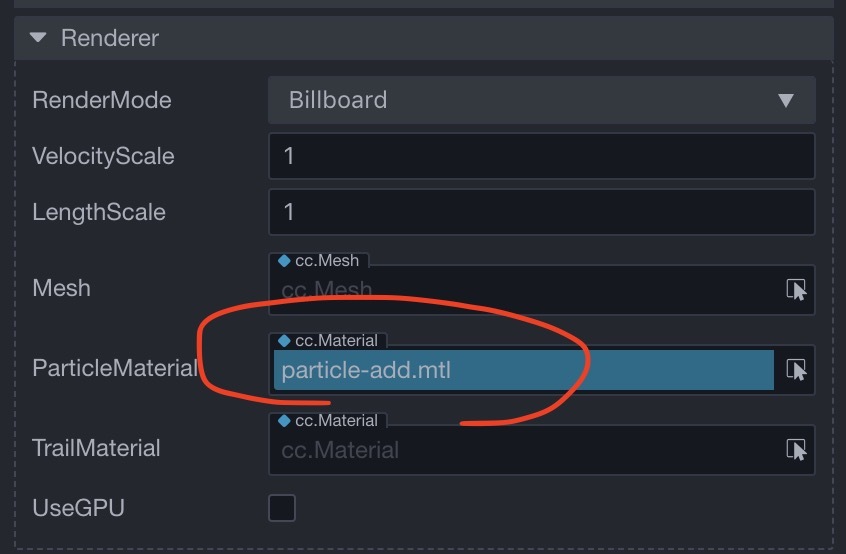
Task: Click the RenderMode property label
Action: (x=102, y=100)
